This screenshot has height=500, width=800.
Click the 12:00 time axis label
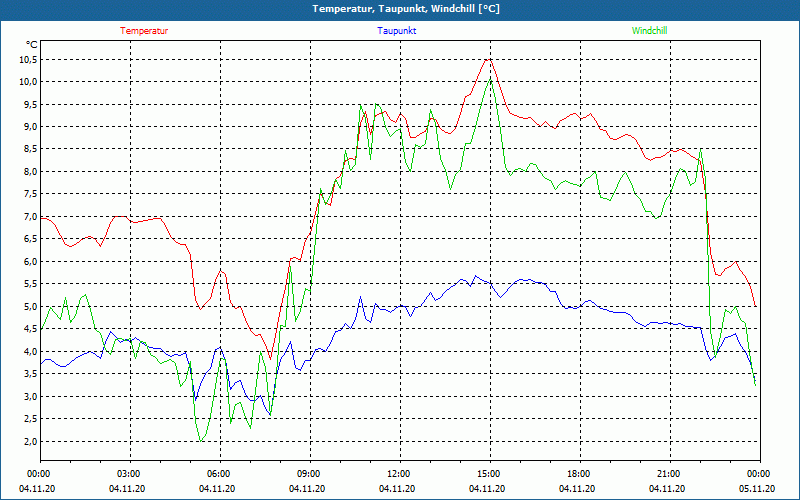(x=399, y=474)
